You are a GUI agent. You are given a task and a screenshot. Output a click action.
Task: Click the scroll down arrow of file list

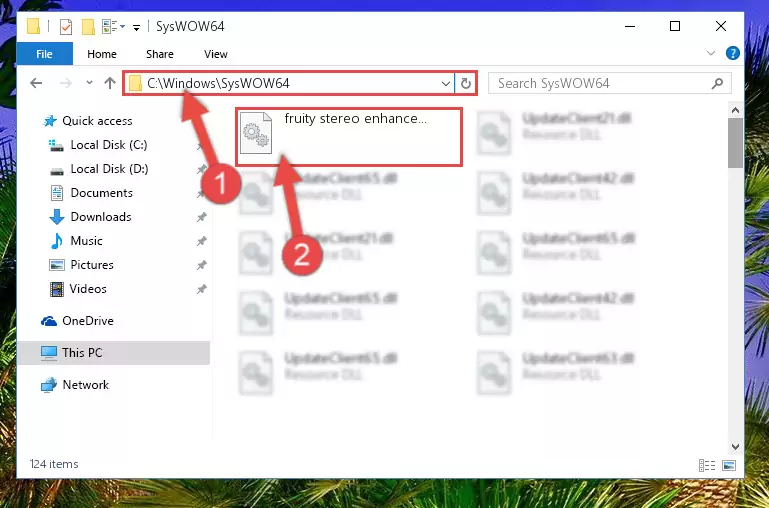735,447
